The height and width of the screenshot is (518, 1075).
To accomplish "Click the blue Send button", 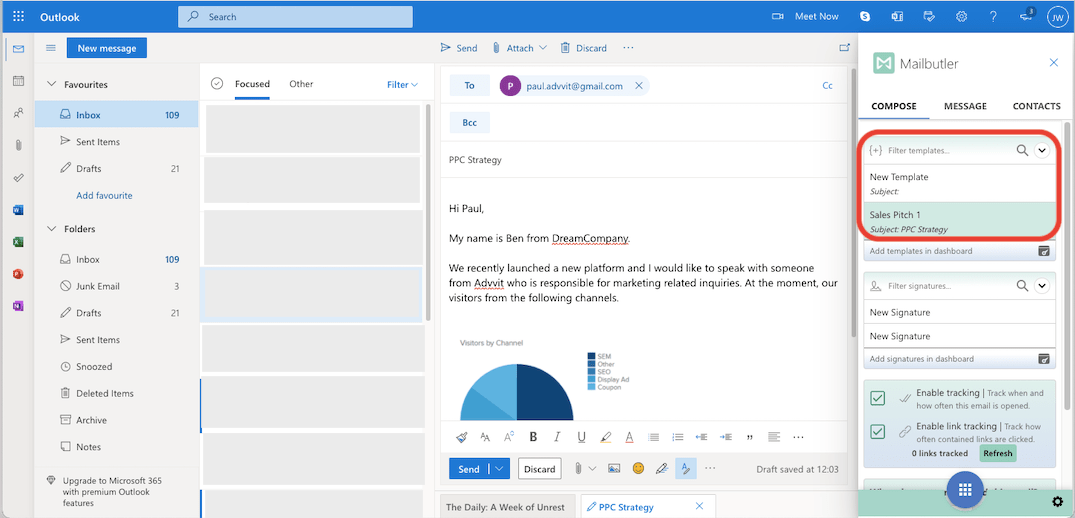I will (469, 469).
